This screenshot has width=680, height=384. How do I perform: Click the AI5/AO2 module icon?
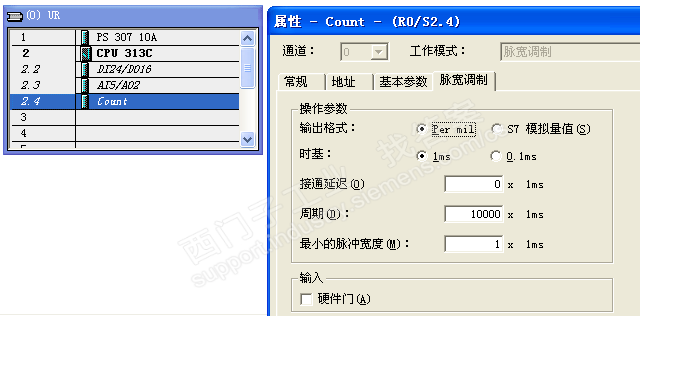point(85,85)
